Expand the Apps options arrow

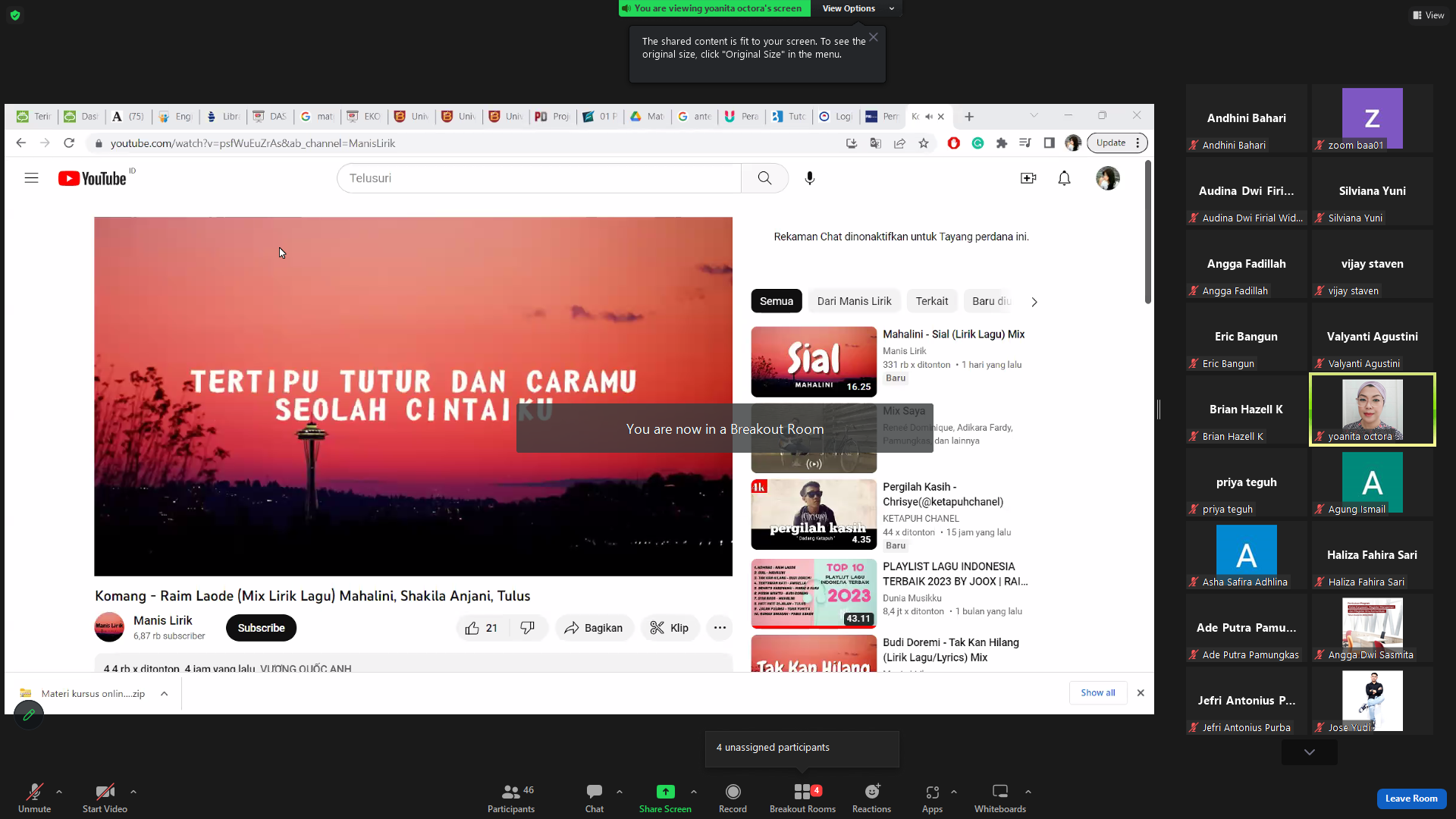pos(954,792)
